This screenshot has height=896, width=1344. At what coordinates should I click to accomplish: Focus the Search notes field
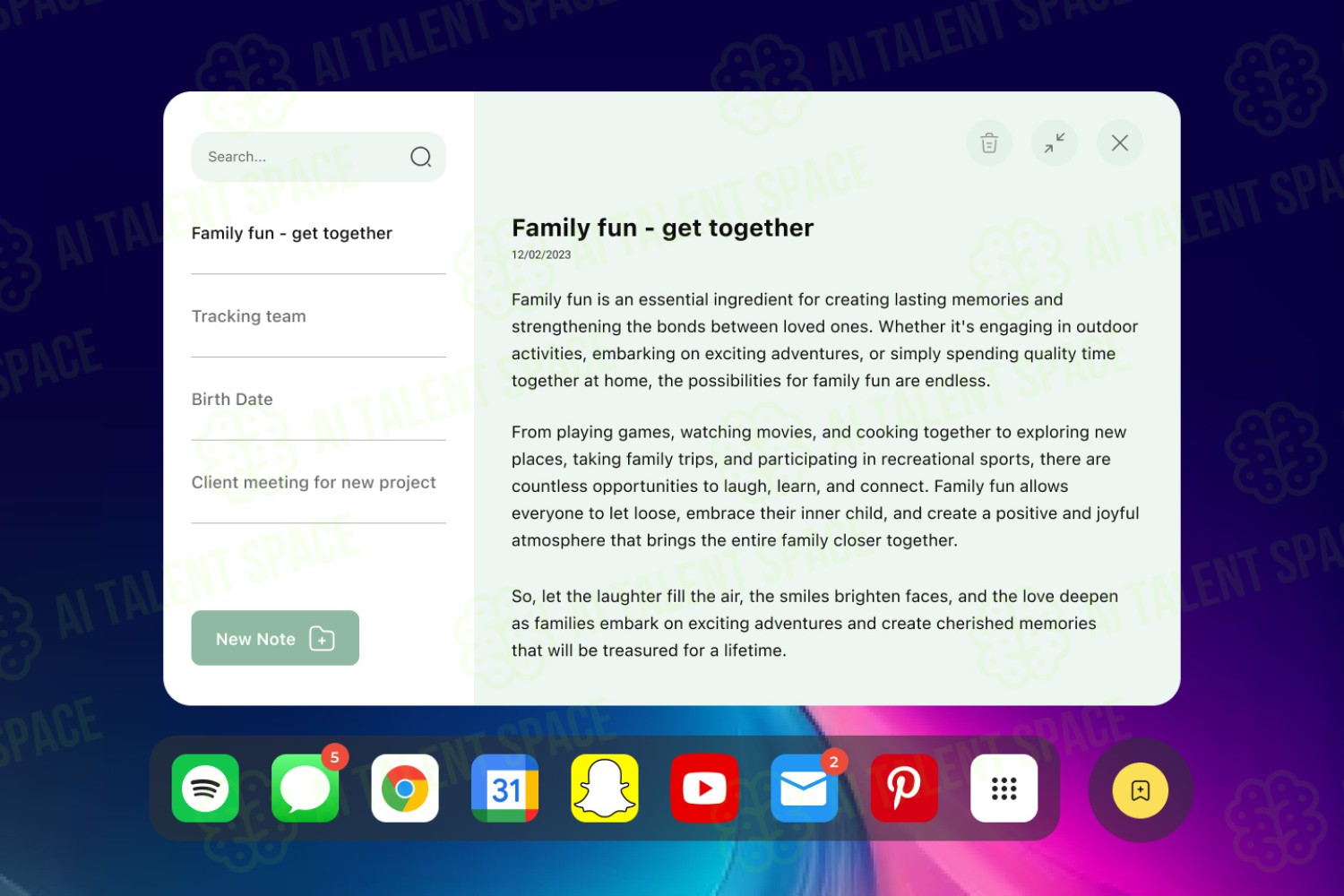point(318,157)
